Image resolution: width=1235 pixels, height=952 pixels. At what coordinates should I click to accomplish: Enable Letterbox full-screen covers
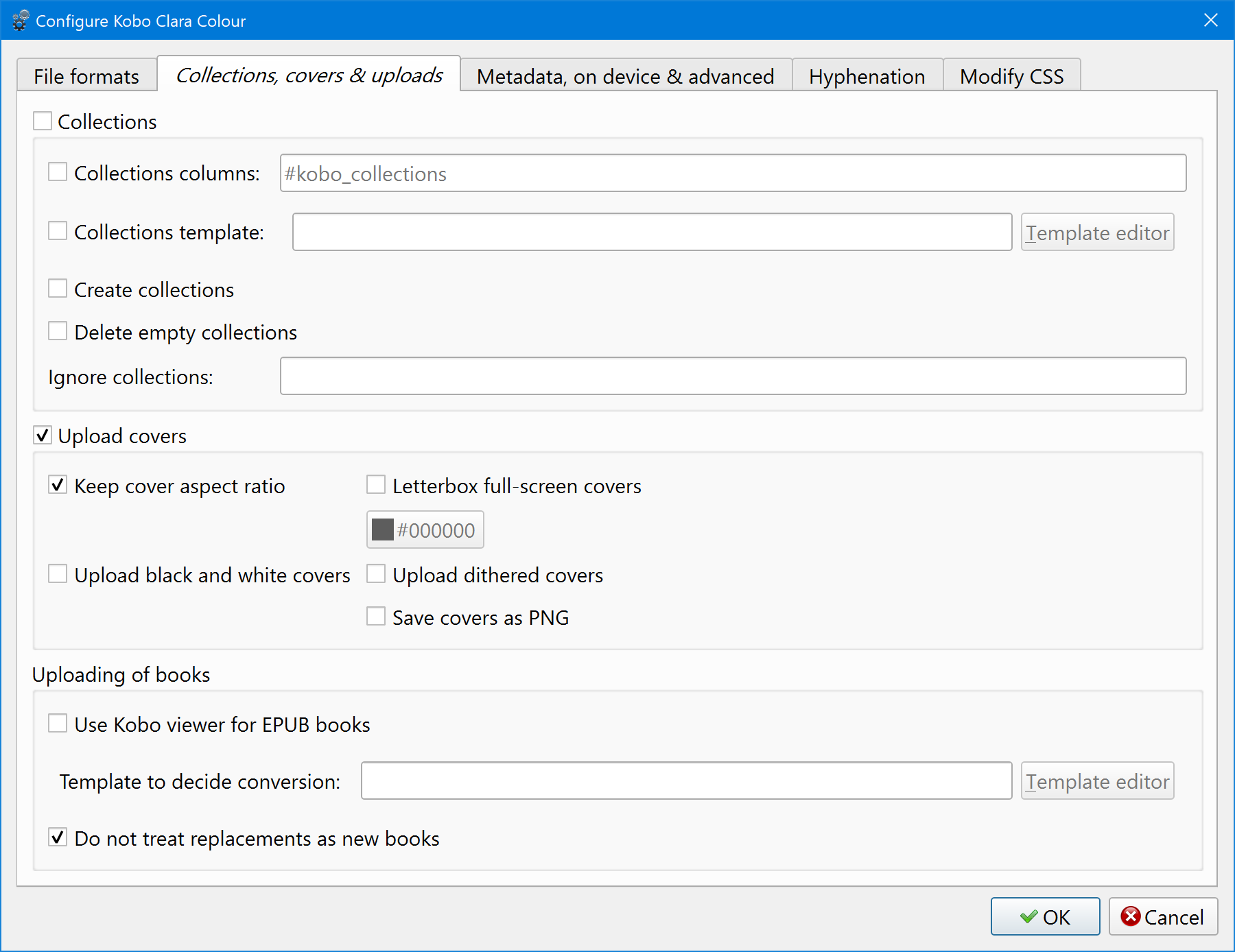pos(376,486)
